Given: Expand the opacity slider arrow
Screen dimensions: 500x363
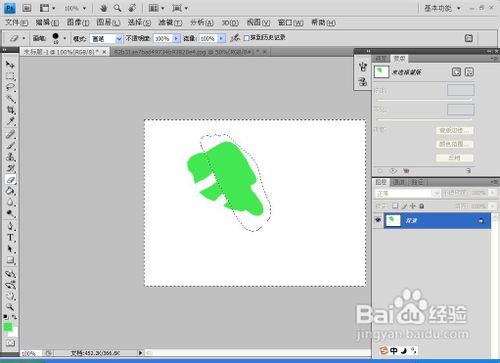Looking at the screenshot, I should tap(176, 39).
